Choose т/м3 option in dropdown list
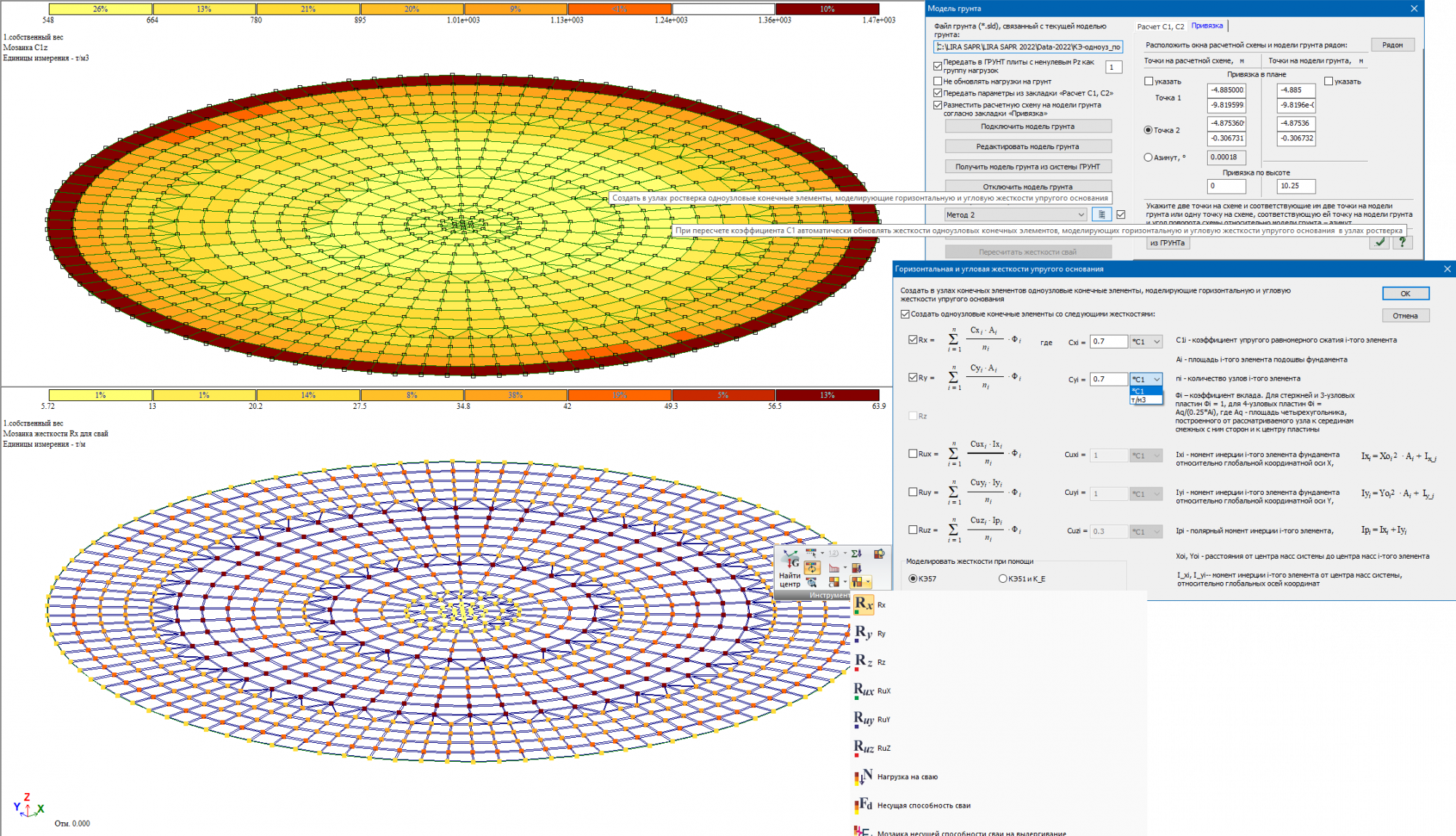Screen dimensions: 1456x836 click(x=1139, y=400)
